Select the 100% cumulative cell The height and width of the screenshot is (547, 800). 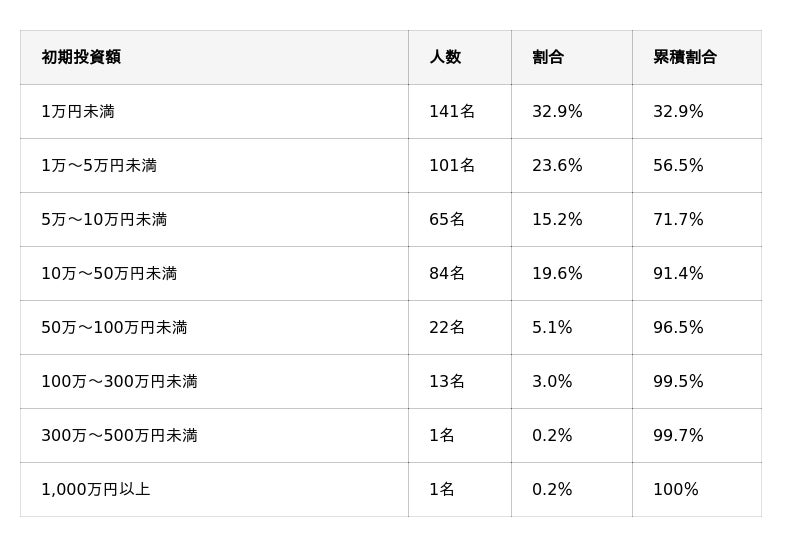click(676, 489)
